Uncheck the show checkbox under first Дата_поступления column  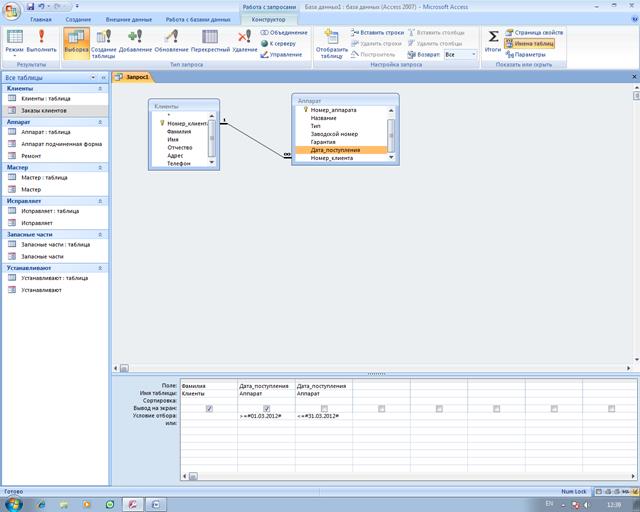coord(267,408)
